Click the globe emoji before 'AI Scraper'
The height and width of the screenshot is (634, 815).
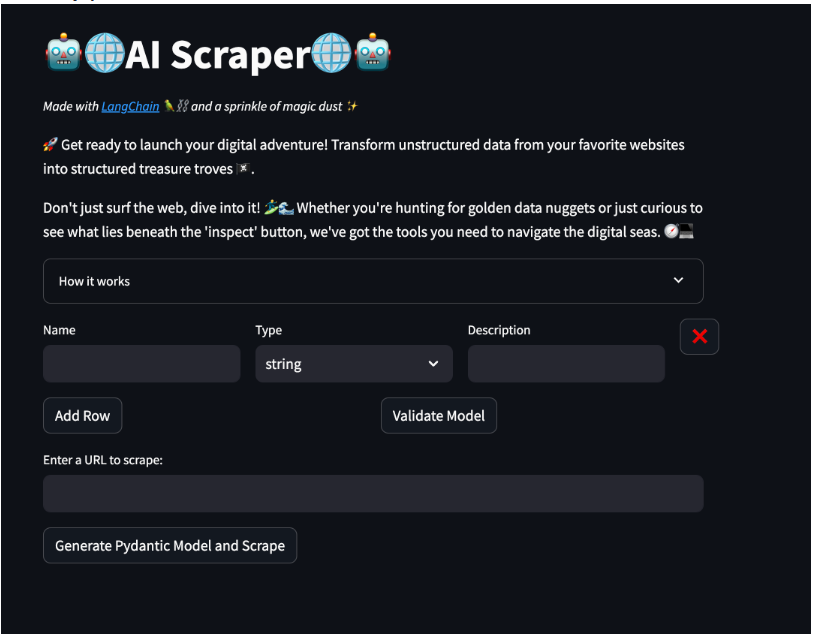click(x=104, y=52)
